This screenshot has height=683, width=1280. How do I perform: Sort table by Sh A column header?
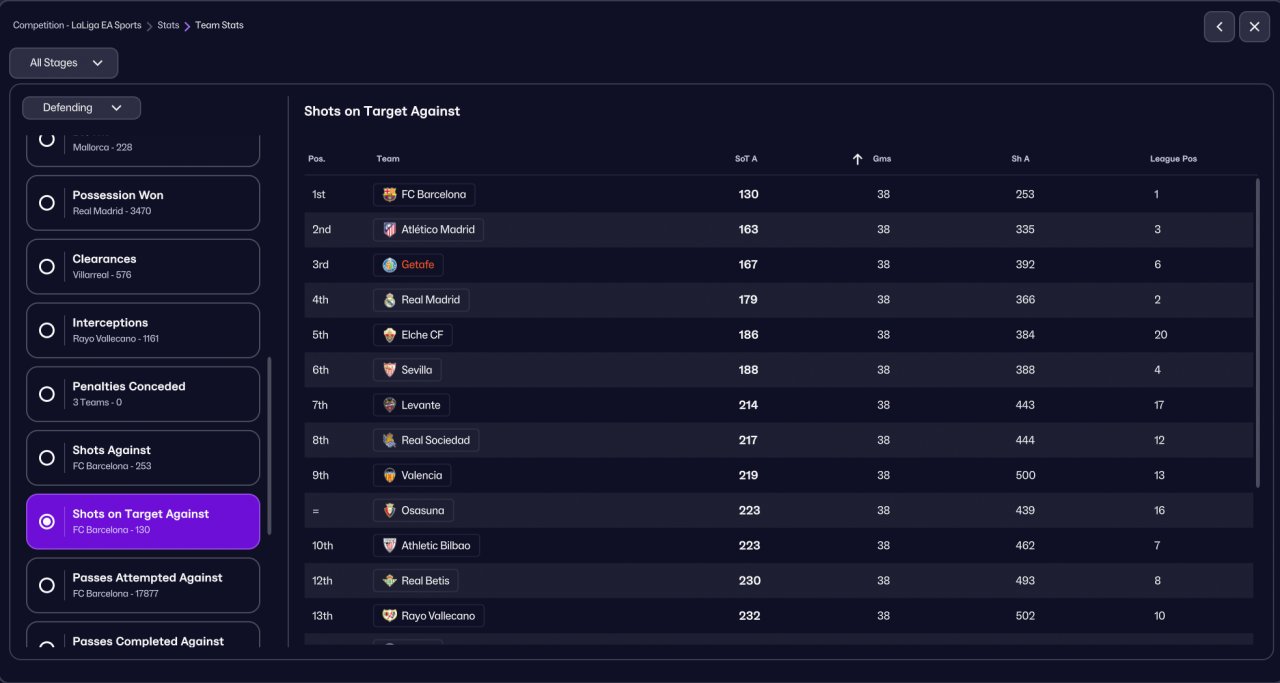[1020, 159]
